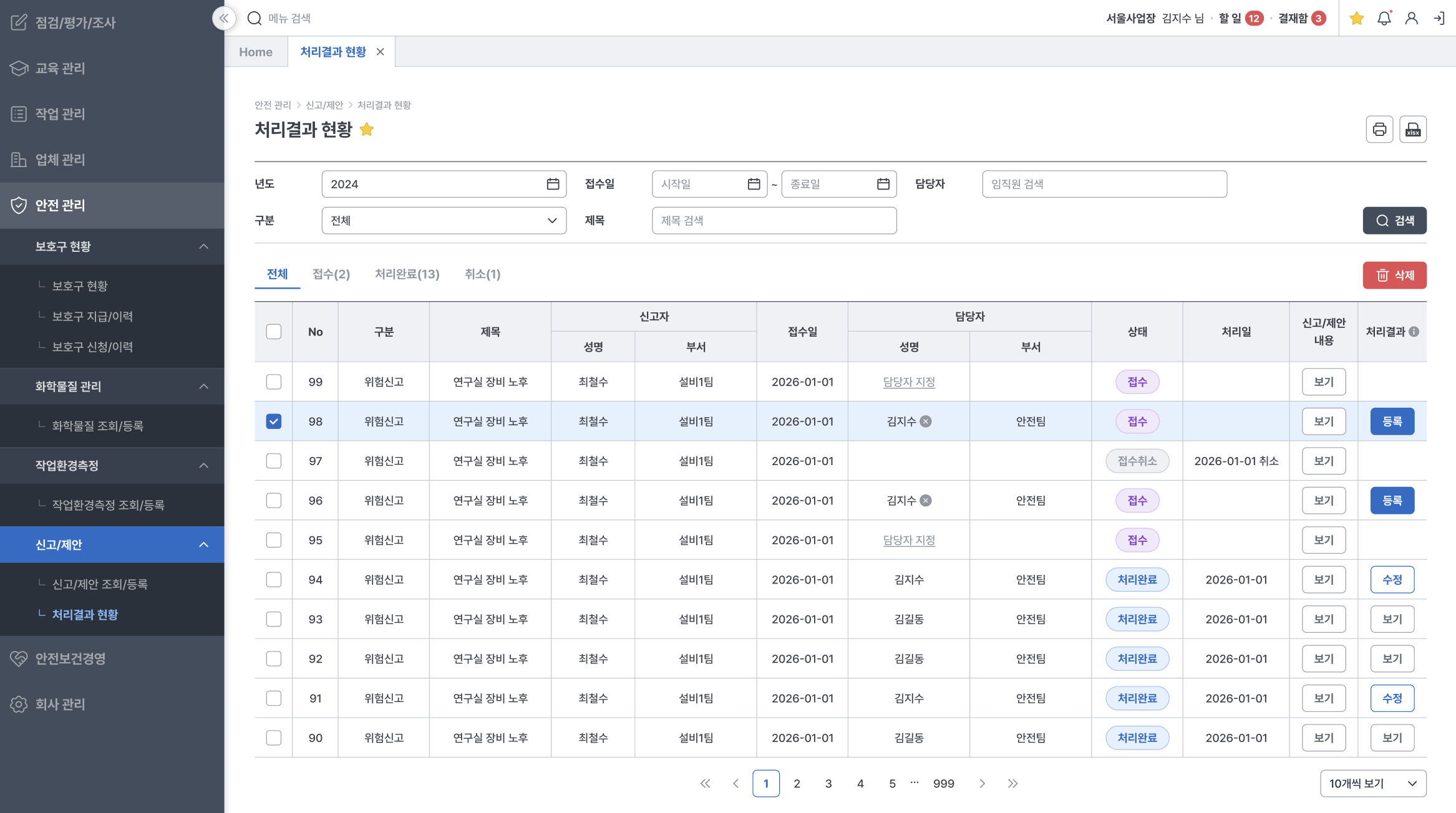Switch to the 처리완료(13) tab
The width and height of the screenshot is (1456, 813).
407,274
